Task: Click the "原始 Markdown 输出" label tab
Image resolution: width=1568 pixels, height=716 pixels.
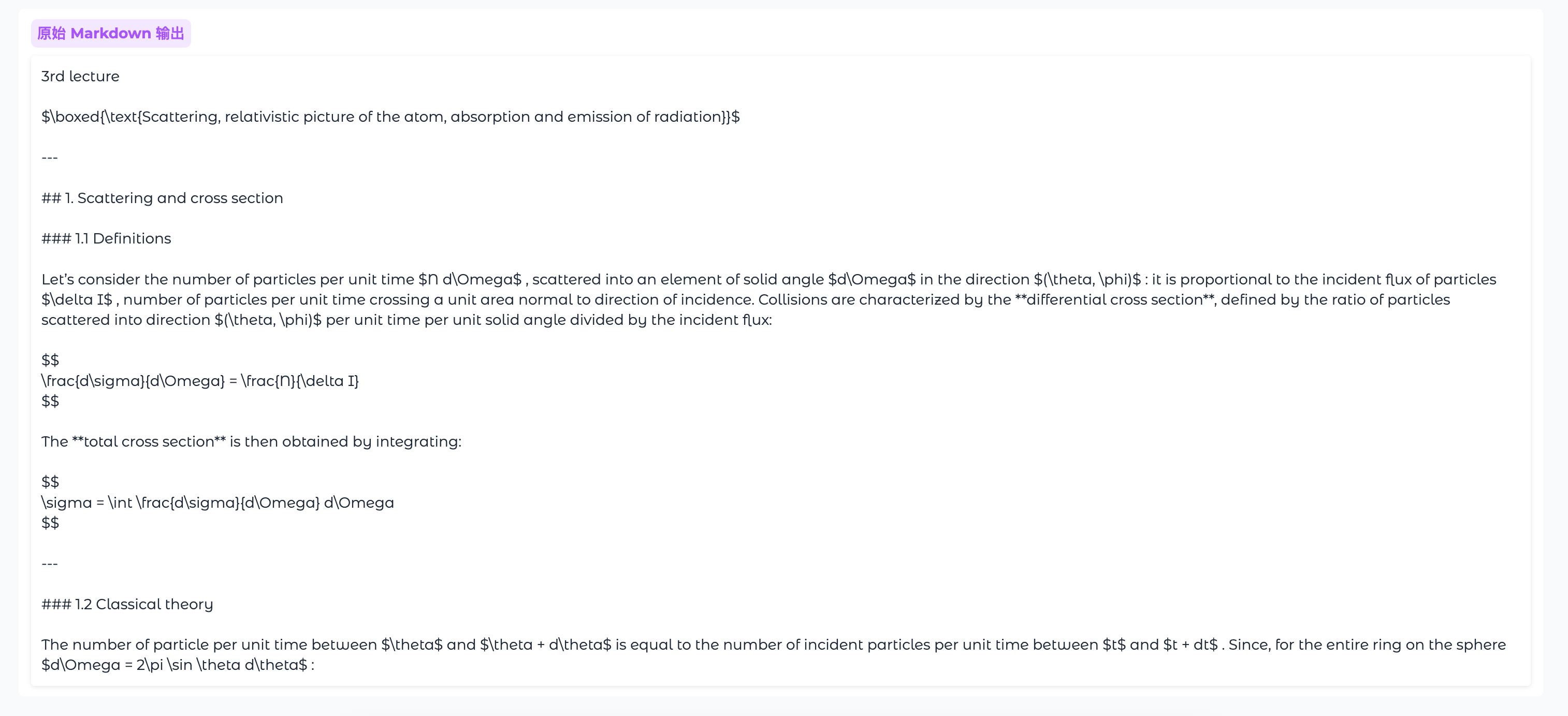Action: 111,34
